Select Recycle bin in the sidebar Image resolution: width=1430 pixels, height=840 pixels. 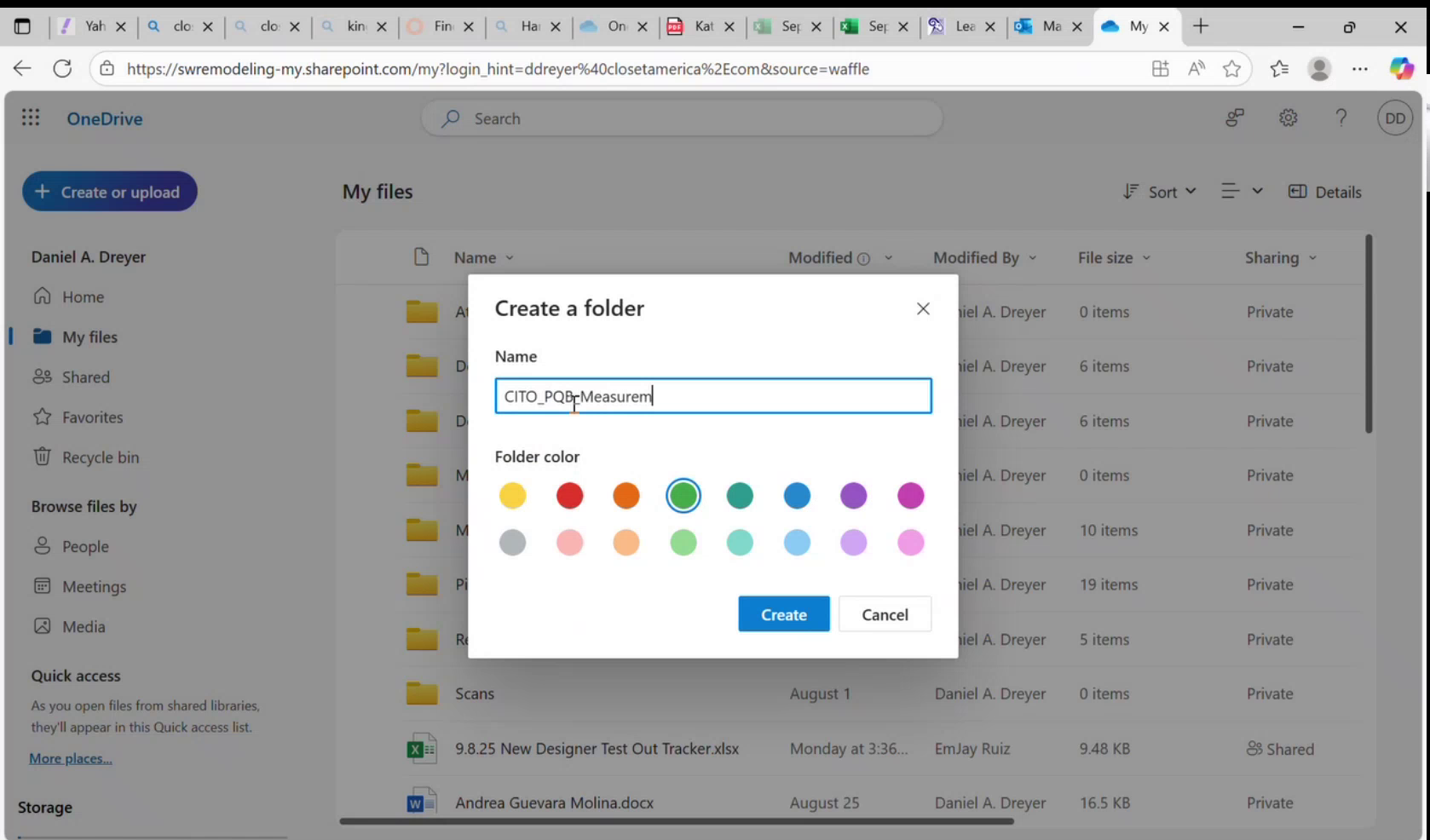[x=99, y=457]
